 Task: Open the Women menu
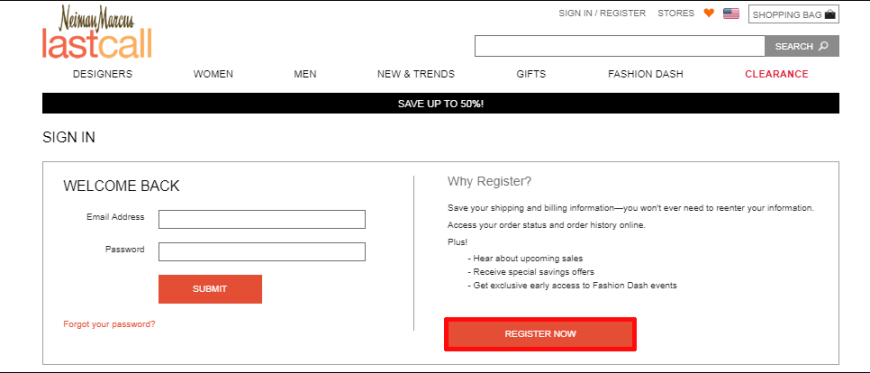213,74
